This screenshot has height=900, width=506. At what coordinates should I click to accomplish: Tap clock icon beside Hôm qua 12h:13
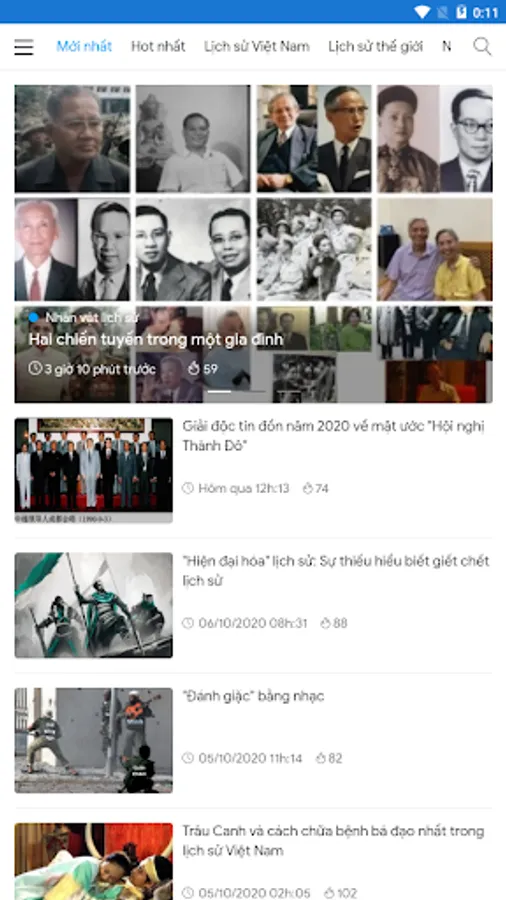click(x=188, y=488)
